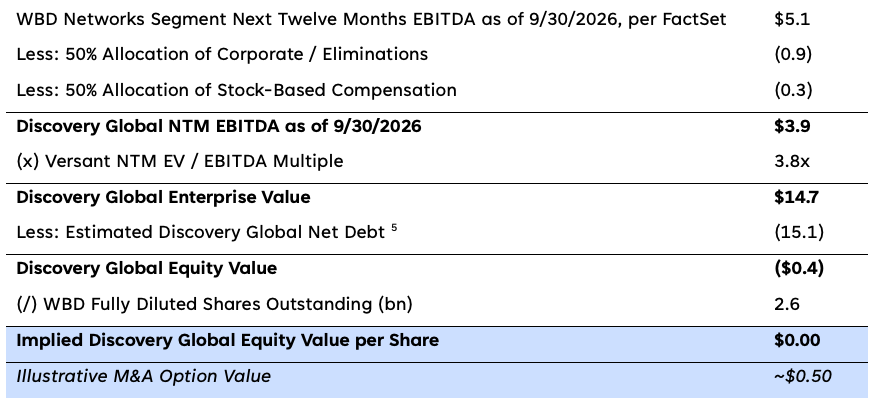Select the $3.9 NTM EBITDA value
Image resolution: width=876 pixels, height=404 pixels.
(792, 126)
